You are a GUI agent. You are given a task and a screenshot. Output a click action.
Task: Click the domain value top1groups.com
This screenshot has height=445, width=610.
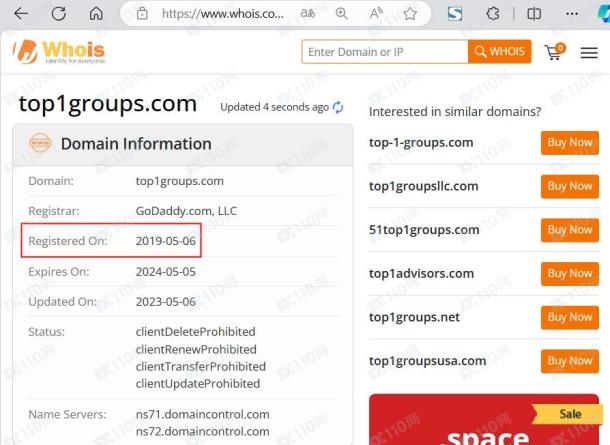(x=179, y=181)
